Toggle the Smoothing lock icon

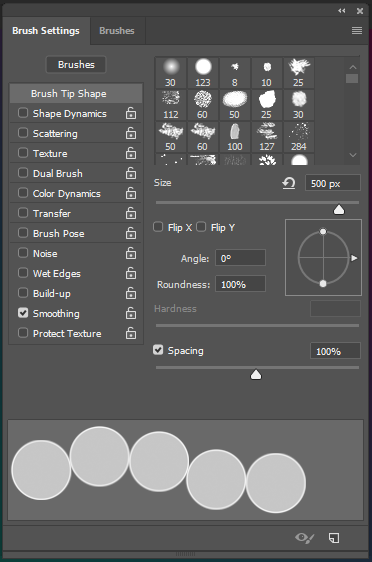point(131,313)
